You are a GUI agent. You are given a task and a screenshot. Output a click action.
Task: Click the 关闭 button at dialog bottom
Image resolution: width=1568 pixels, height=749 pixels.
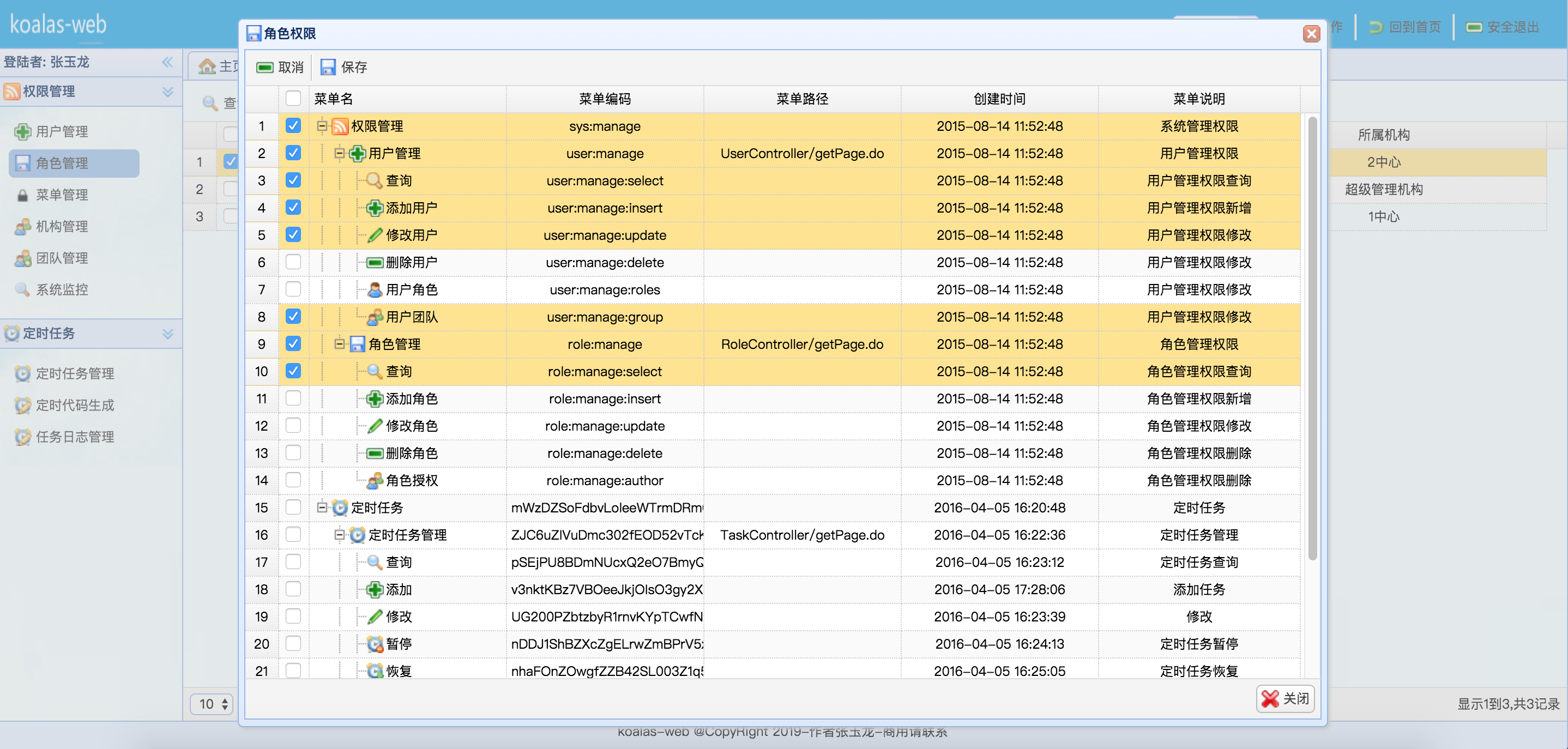pyautogui.click(x=1286, y=698)
